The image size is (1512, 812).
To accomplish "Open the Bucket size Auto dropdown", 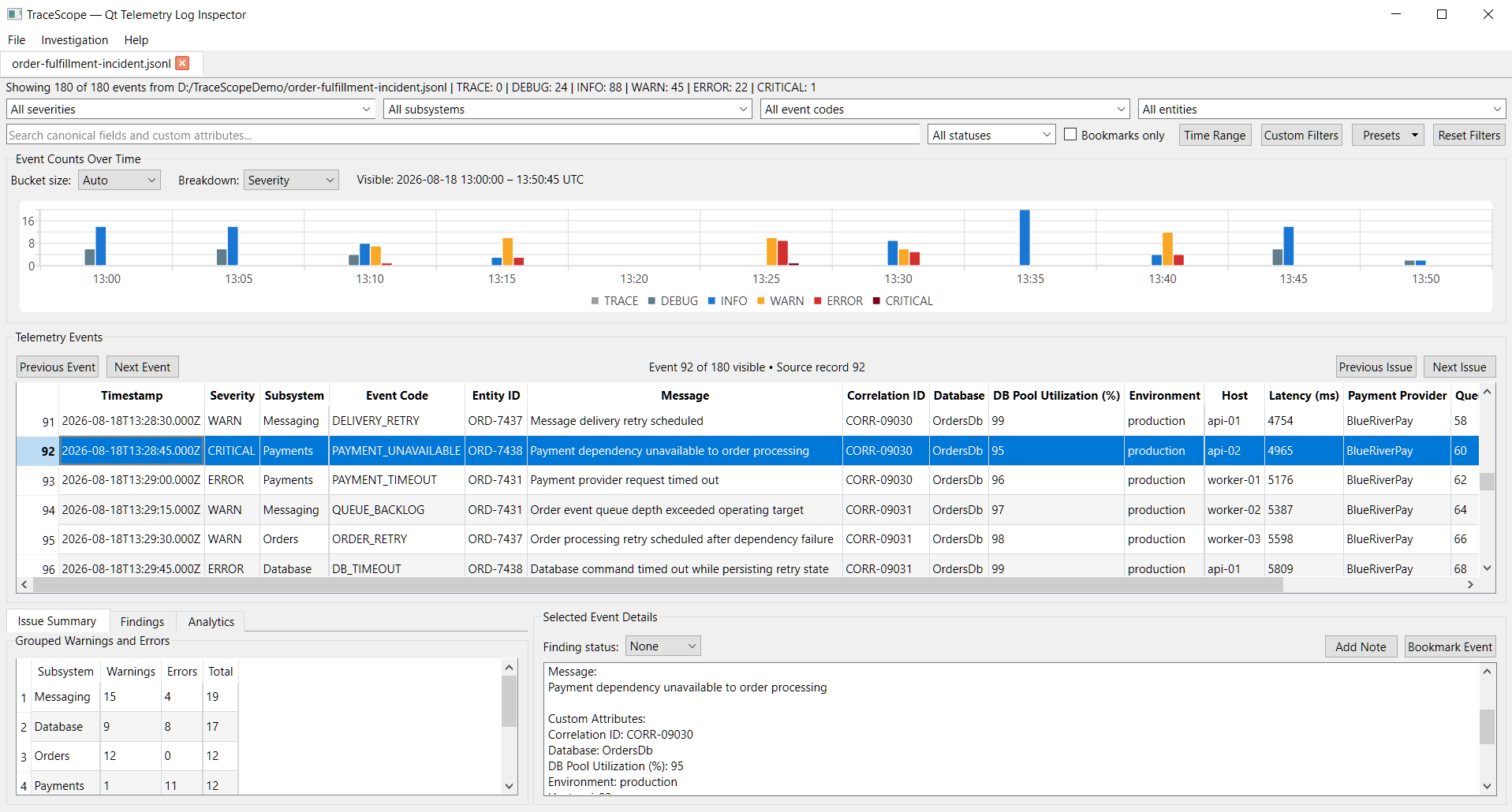I will pyautogui.click(x=119, y=180).
